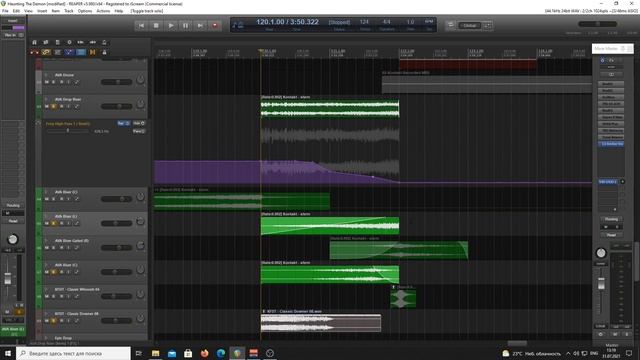Click the Undo toolbar icon
Screen dimensions: 640x360
81,42
